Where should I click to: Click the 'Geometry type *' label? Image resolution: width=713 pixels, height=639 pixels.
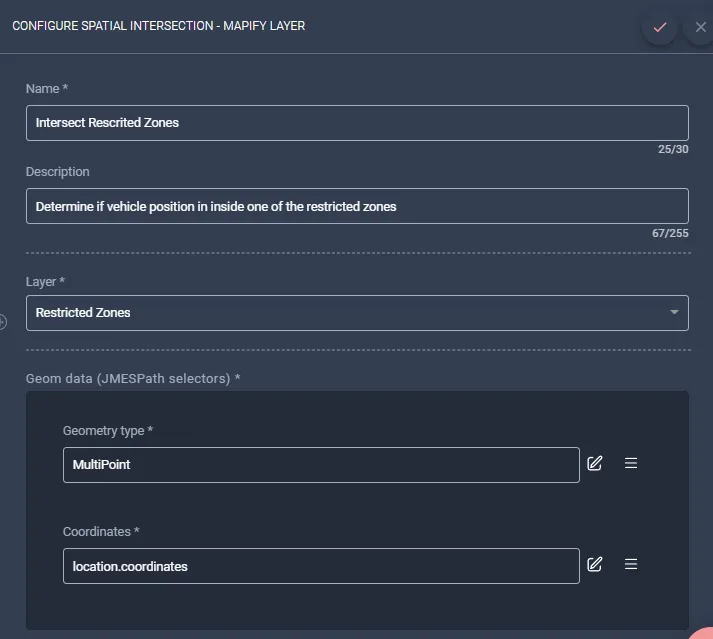[x=108, y=430]
